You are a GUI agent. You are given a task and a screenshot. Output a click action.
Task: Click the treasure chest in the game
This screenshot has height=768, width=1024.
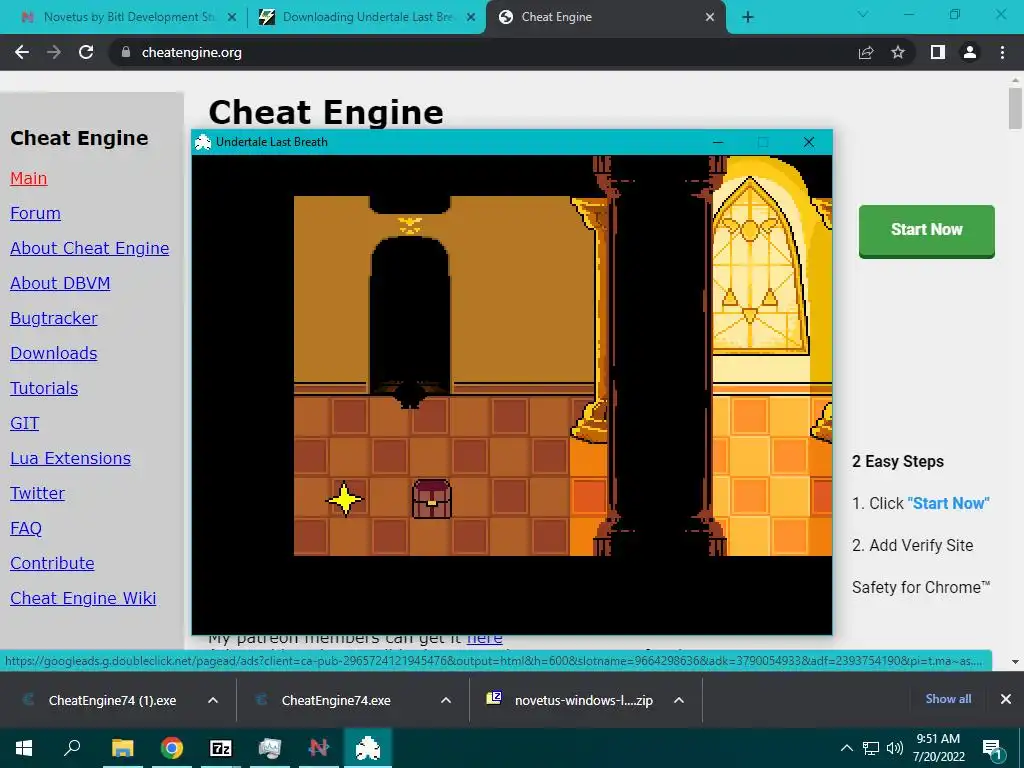(x=432, y=500)
